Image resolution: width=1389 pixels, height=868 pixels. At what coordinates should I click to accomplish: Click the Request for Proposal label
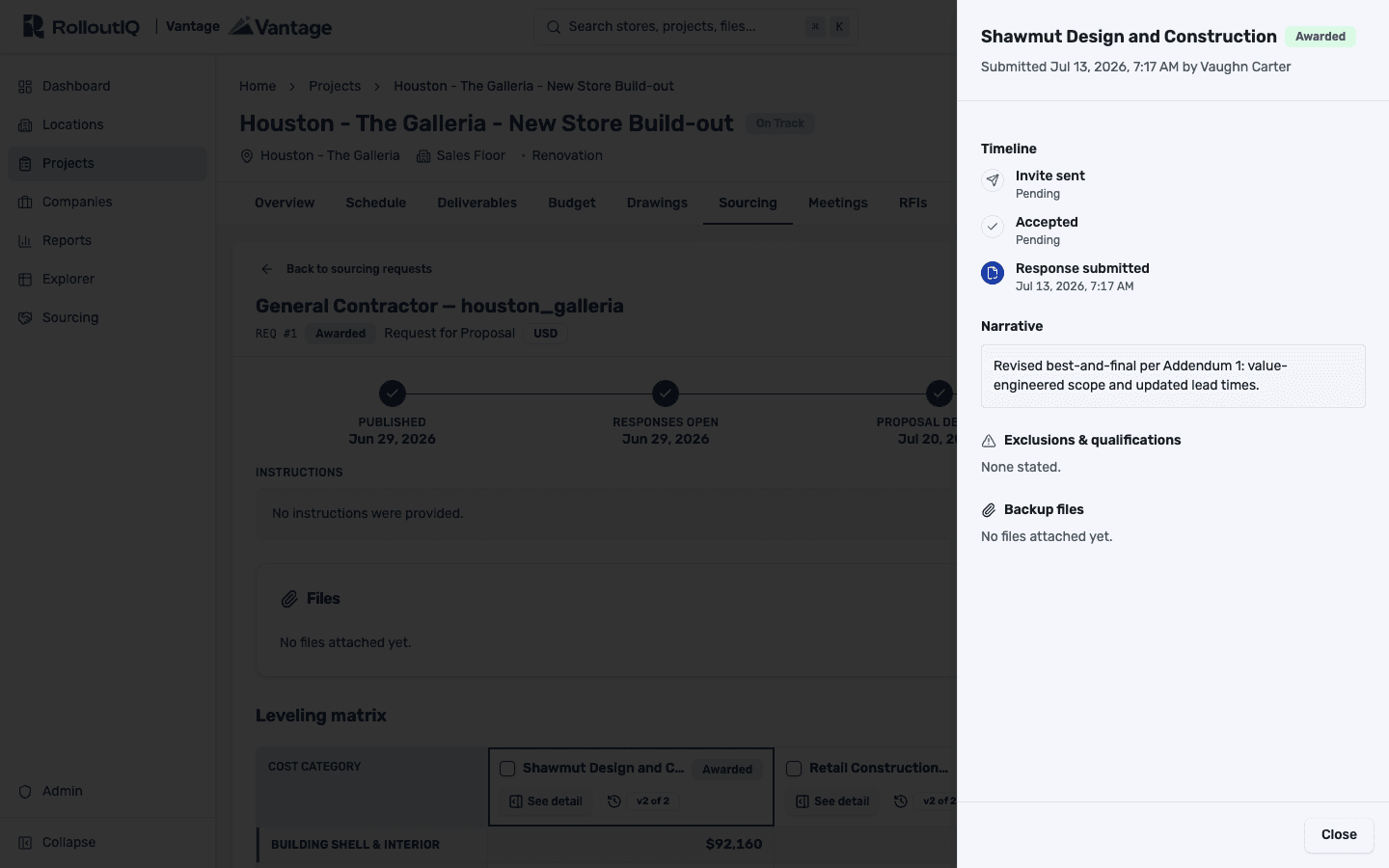click(449, 333)
